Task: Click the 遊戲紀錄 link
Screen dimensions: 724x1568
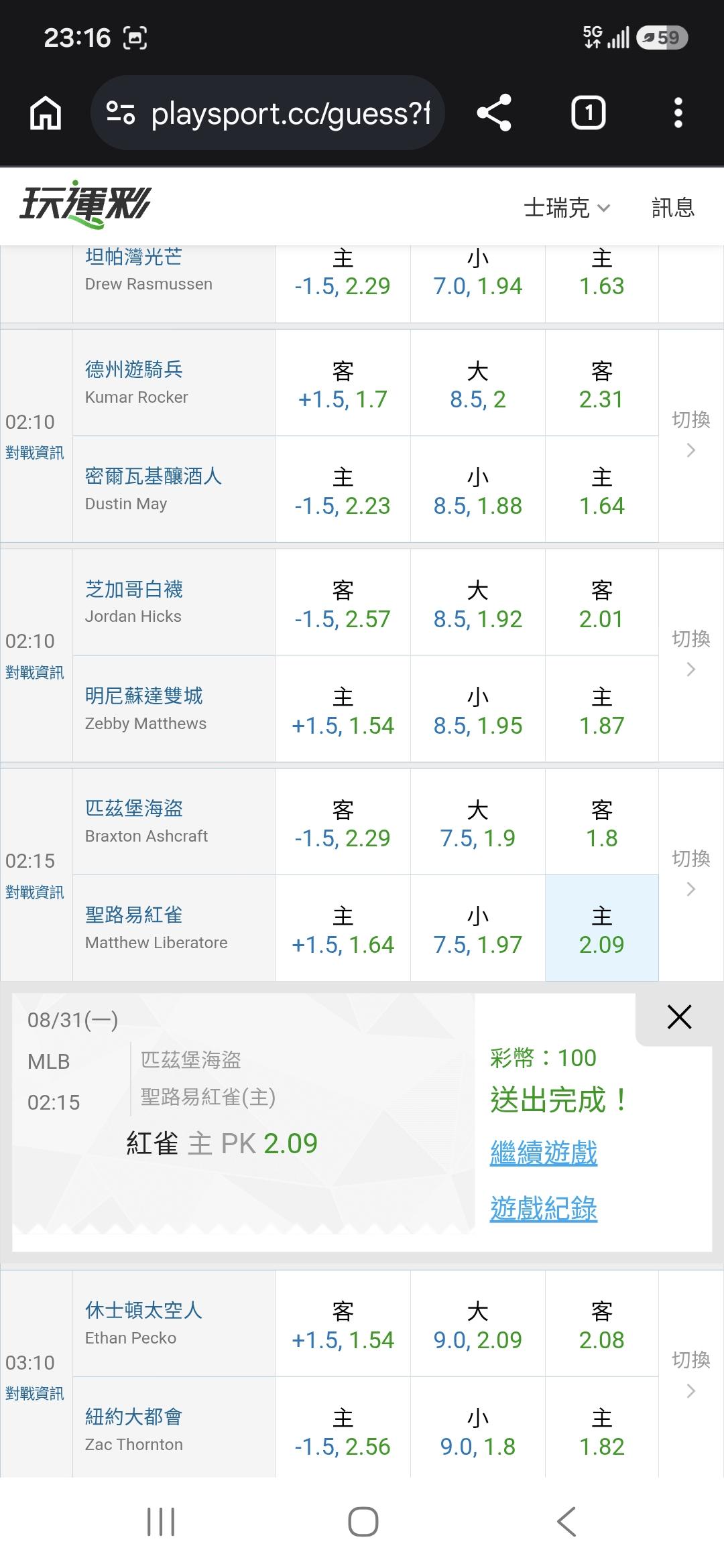Action: [x=544, y=1208]
